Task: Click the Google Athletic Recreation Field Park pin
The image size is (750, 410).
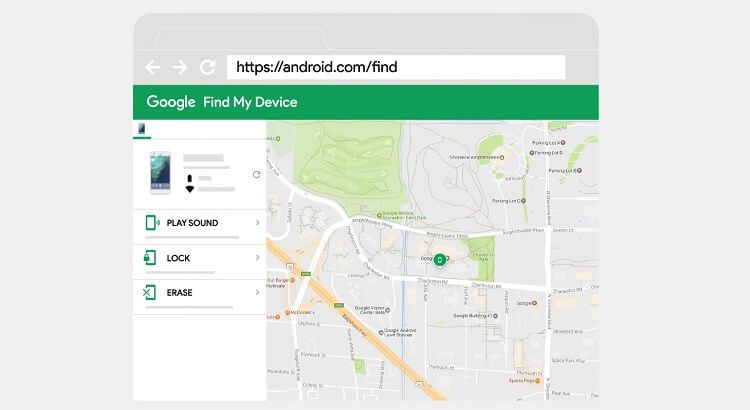Action: tap(379, 215)
